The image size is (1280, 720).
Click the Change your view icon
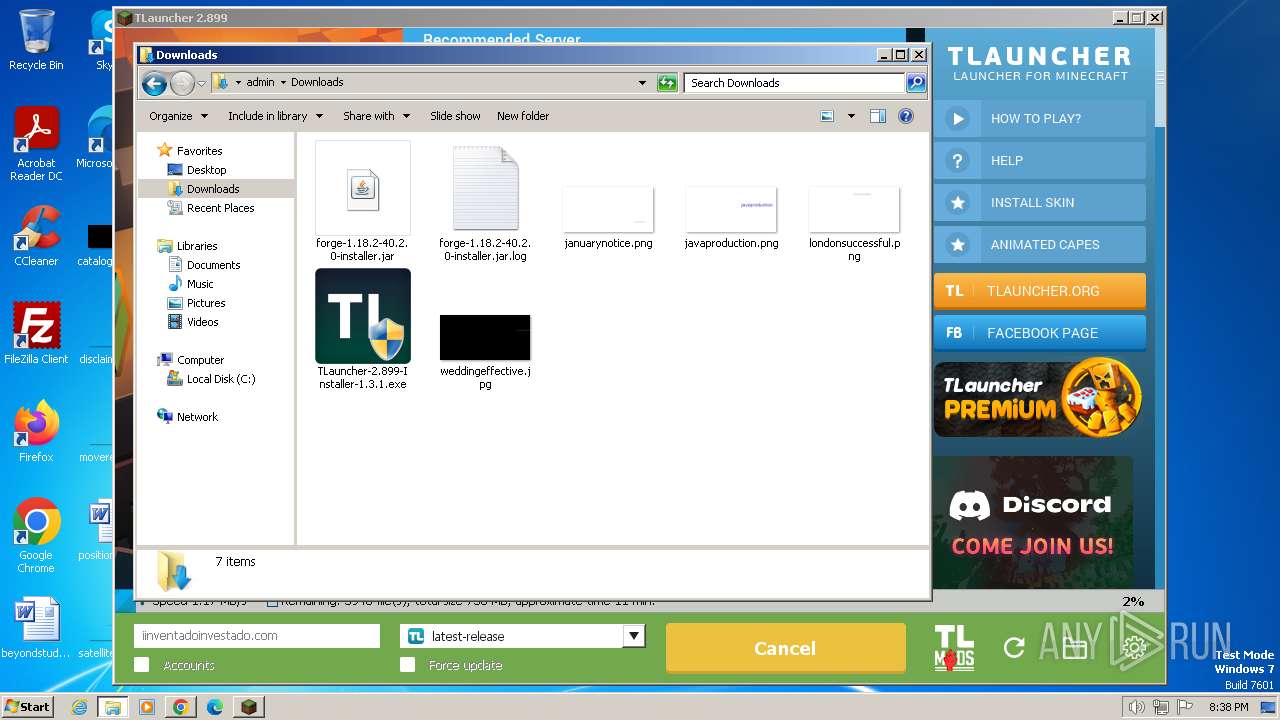[827, 116]
